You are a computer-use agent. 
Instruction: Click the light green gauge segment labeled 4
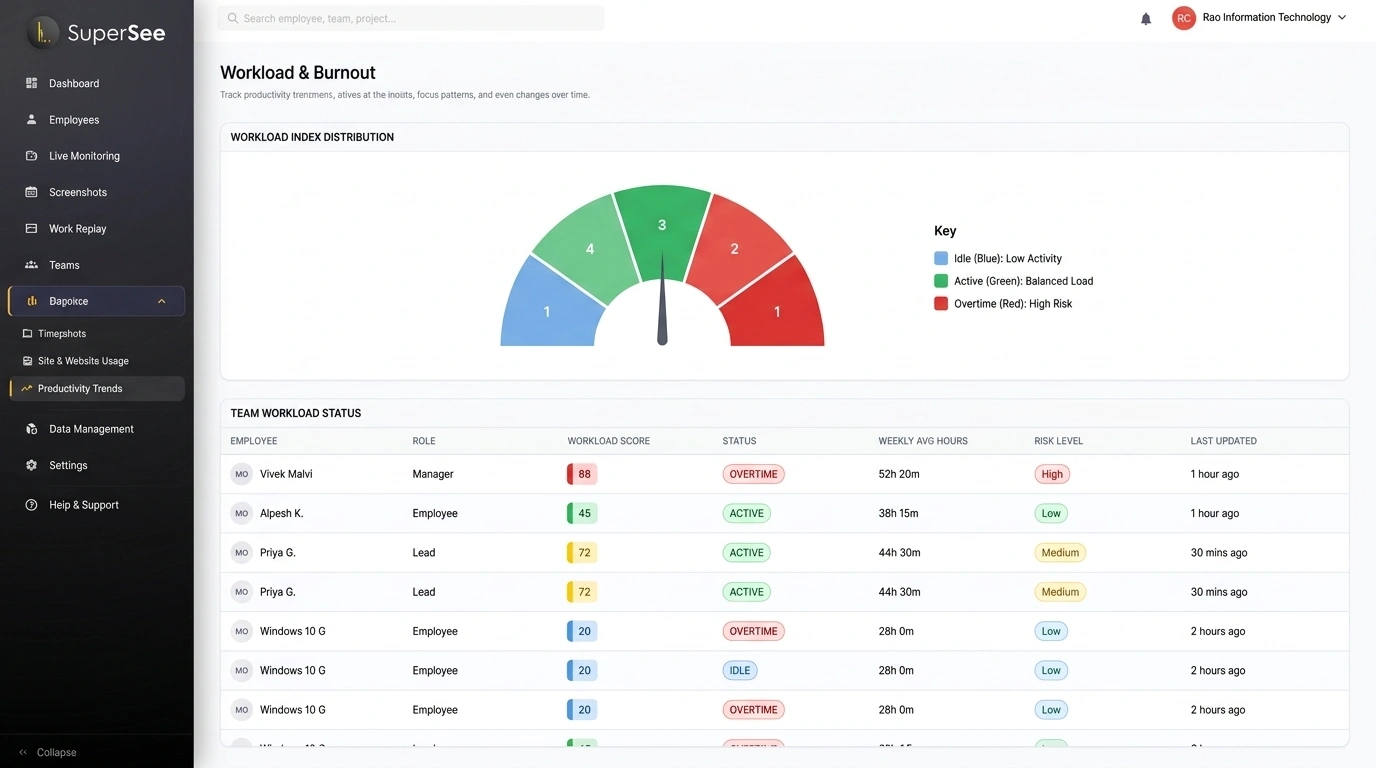pyautogui.click(x=589, y=247)
